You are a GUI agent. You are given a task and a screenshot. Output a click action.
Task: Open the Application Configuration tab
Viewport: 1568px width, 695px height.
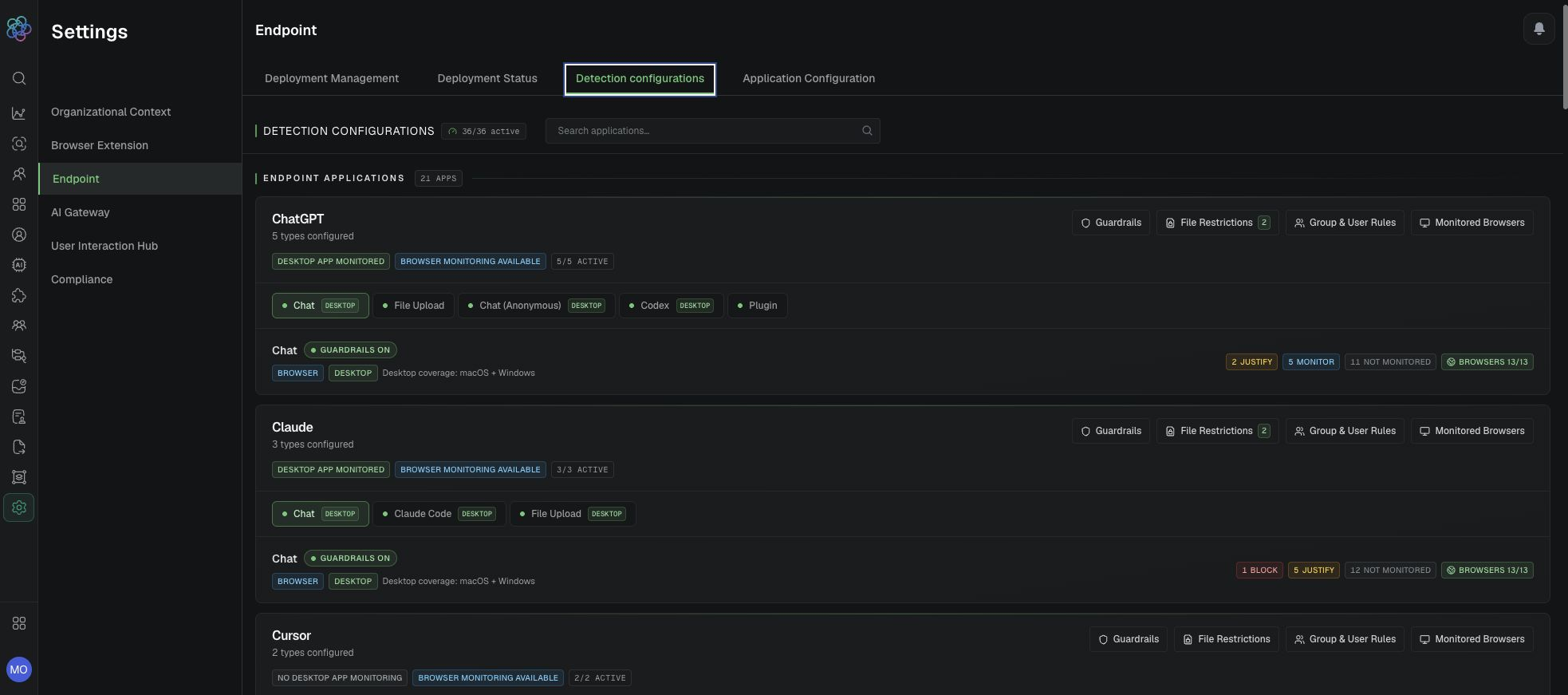pyautogui.click(x=809, y=78)
